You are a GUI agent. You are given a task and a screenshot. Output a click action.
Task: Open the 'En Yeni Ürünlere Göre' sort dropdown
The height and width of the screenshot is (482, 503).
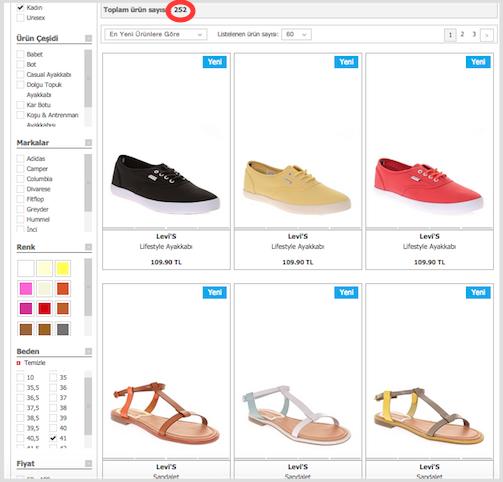pos(156,34)
